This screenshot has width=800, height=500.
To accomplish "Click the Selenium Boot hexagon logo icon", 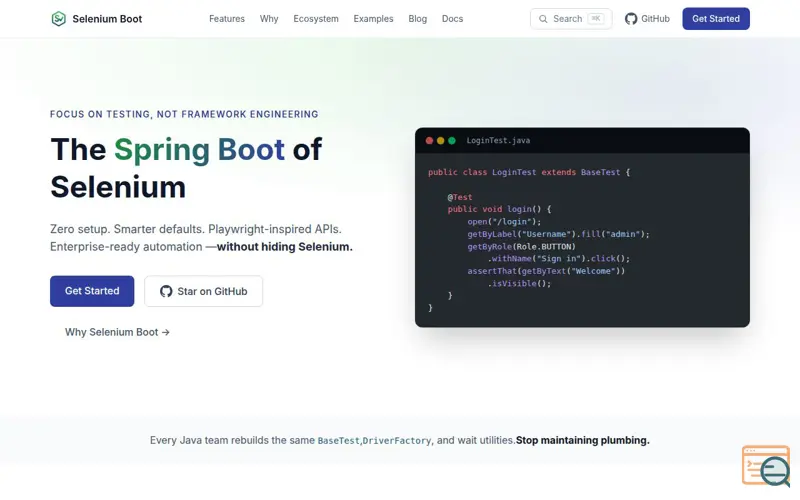I will (59, 19).
